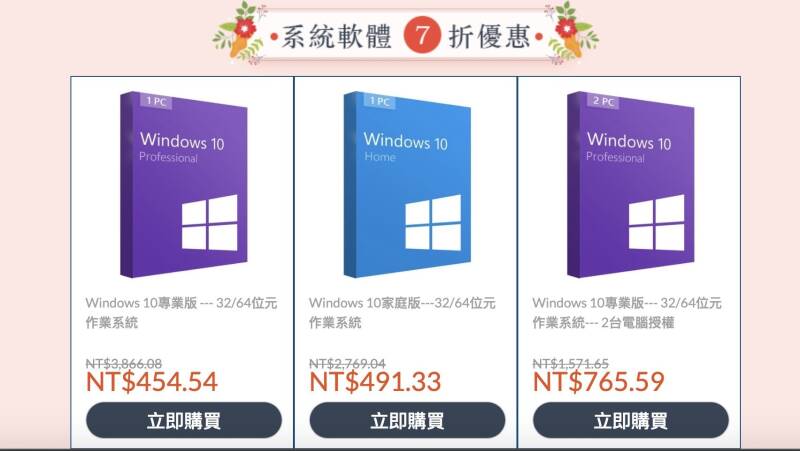Click the 1 PC label on the blue box

380,101
